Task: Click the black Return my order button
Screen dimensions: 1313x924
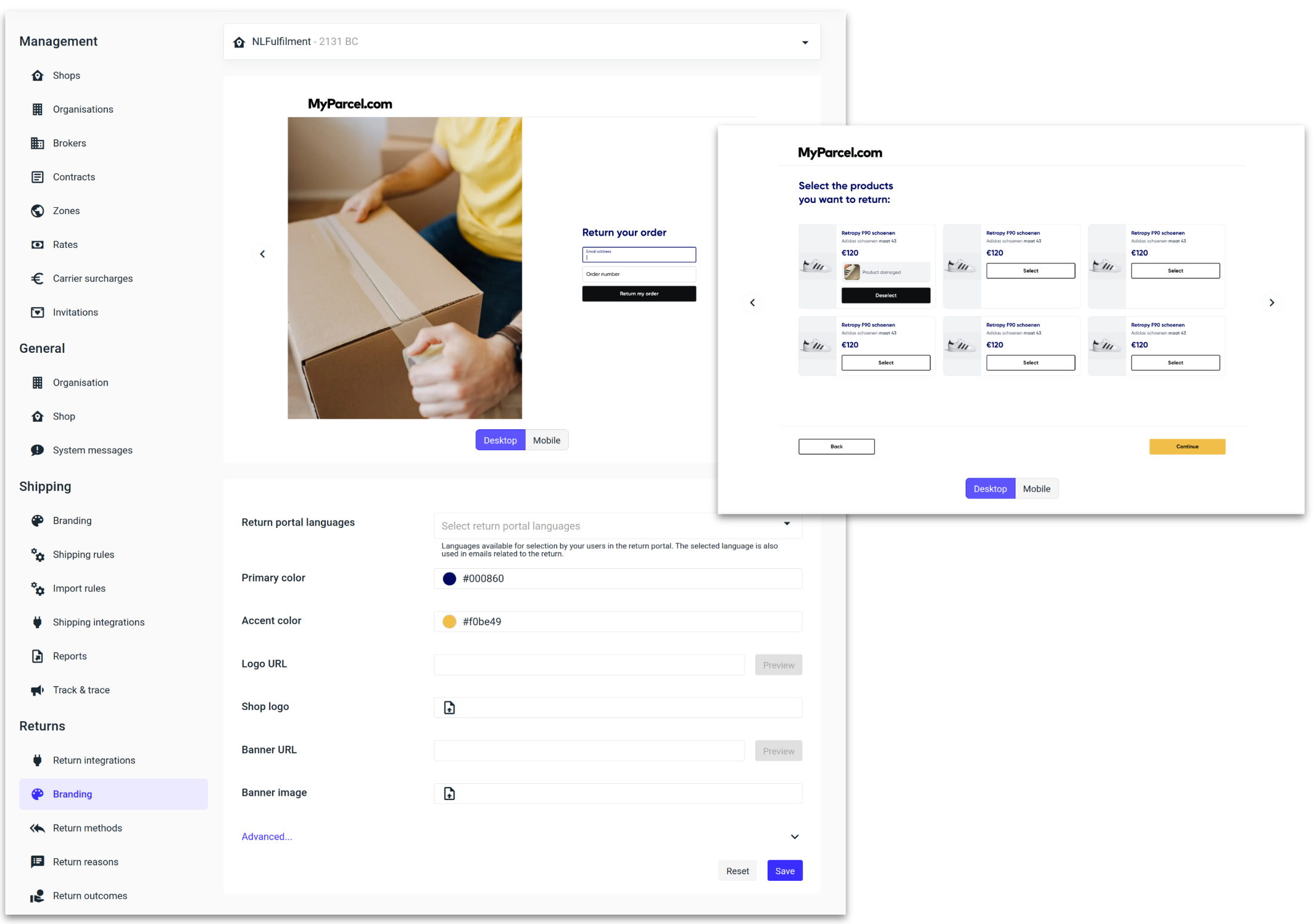Action: click(x=639, y=294)
